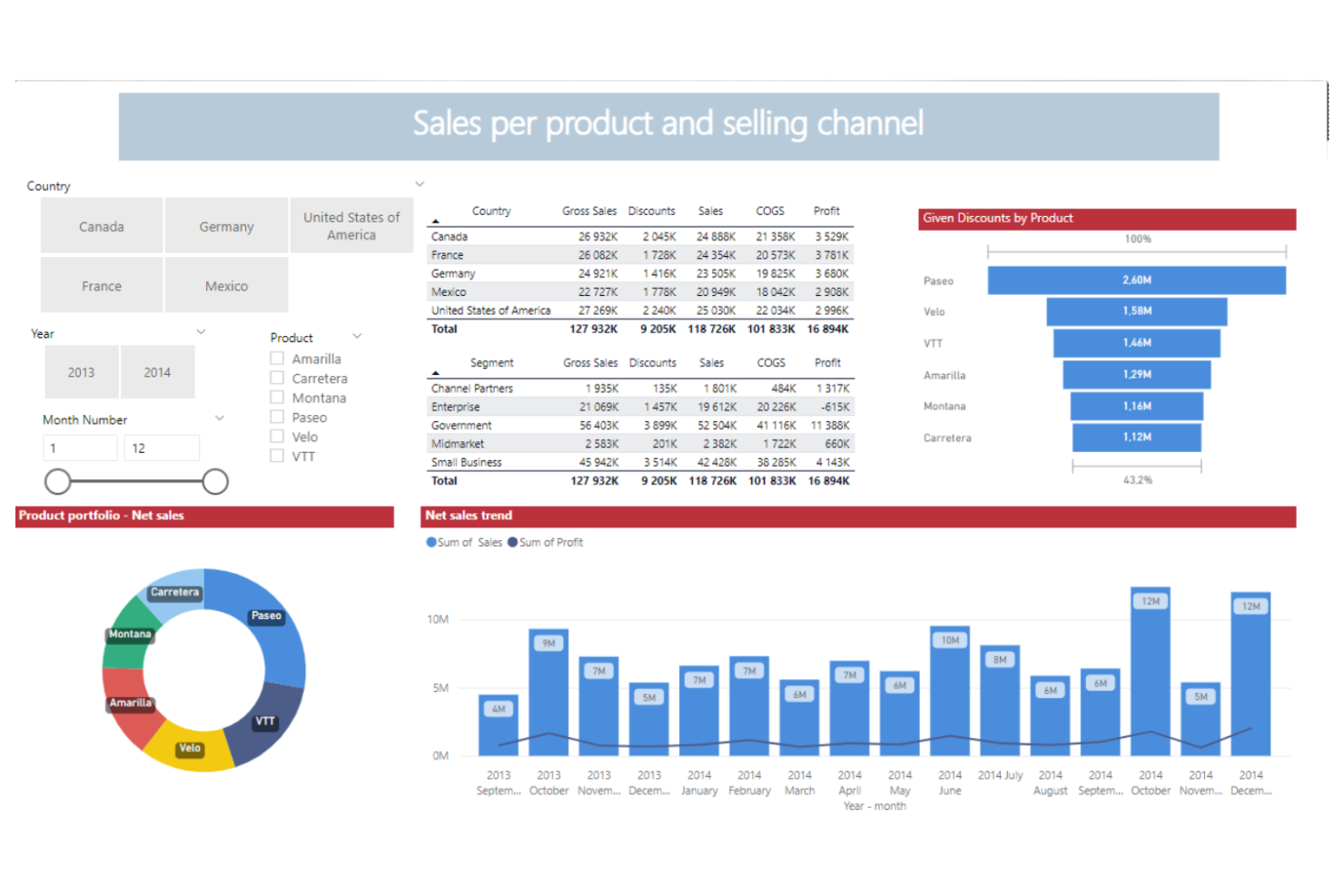Toggle the Paseo product checkbox

point(277,417)
